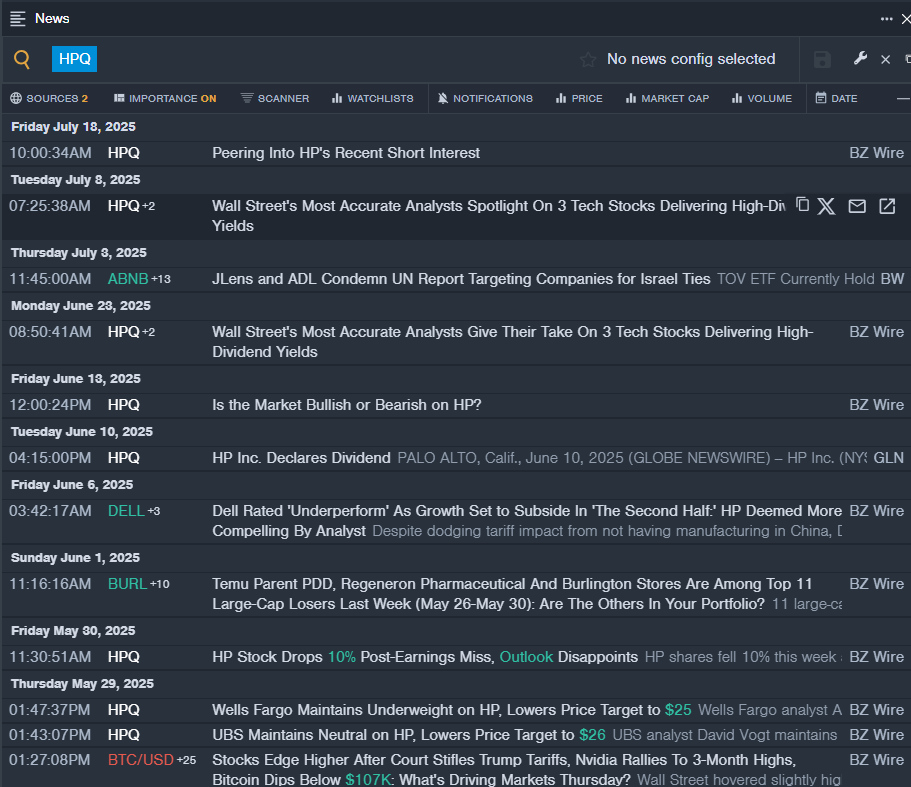Open 'Peering Into HP's Recent Short Interest'
This screenshot has height=787, width=911.
346,153
